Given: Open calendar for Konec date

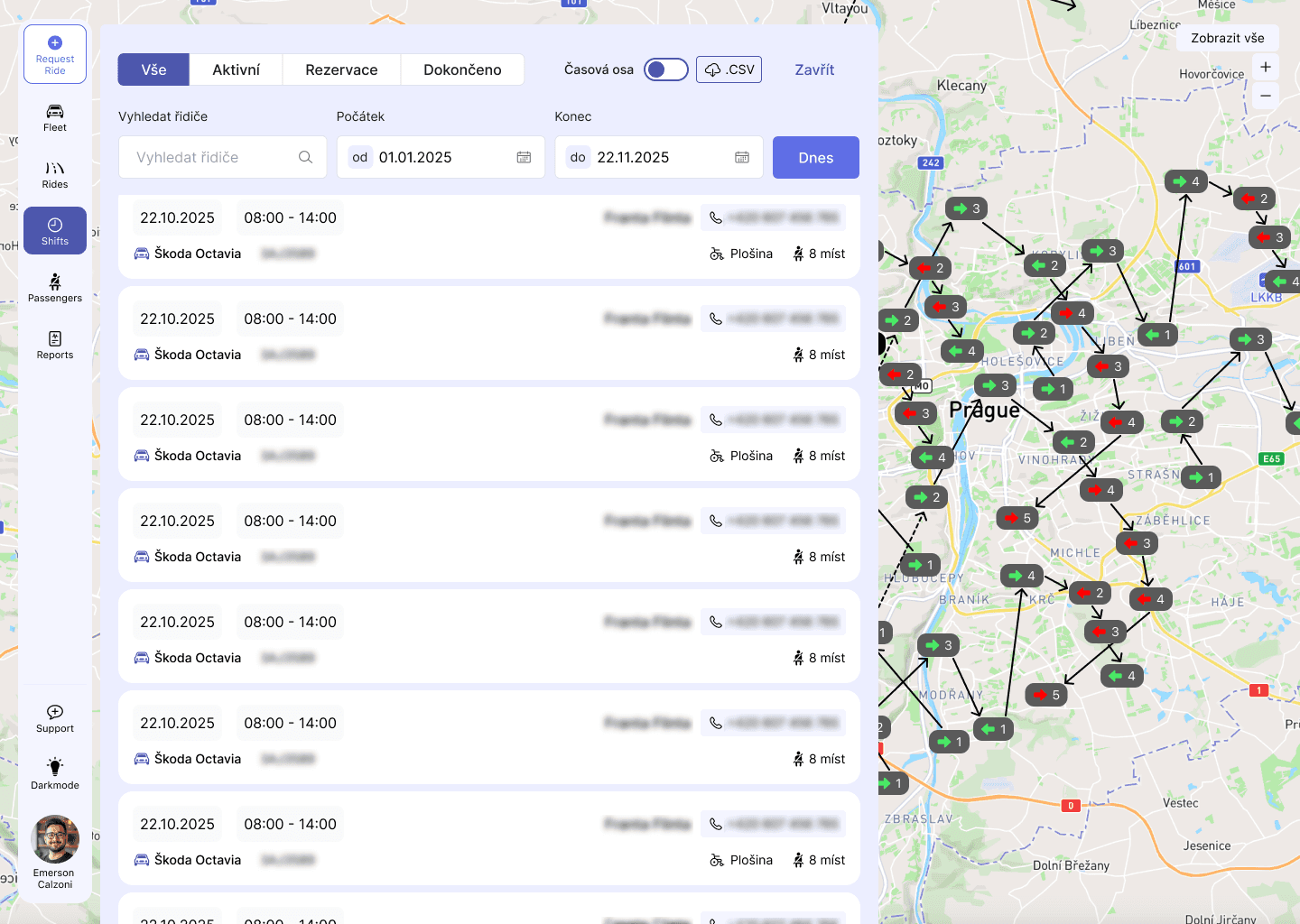Looking at the screenshot, I should pos(742,157).
